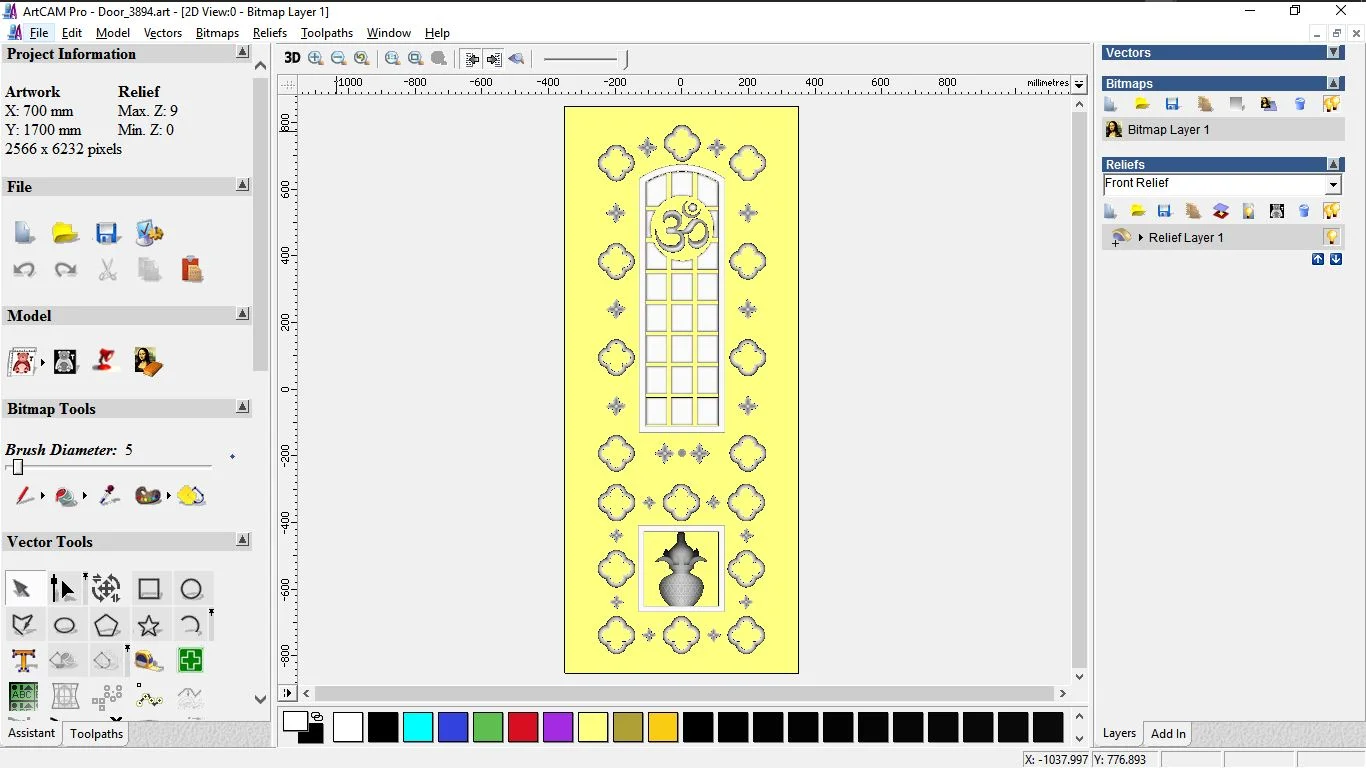Expand the Vectors panel
This screenshot has width=1366, height=768.
tap(1333, 53)
